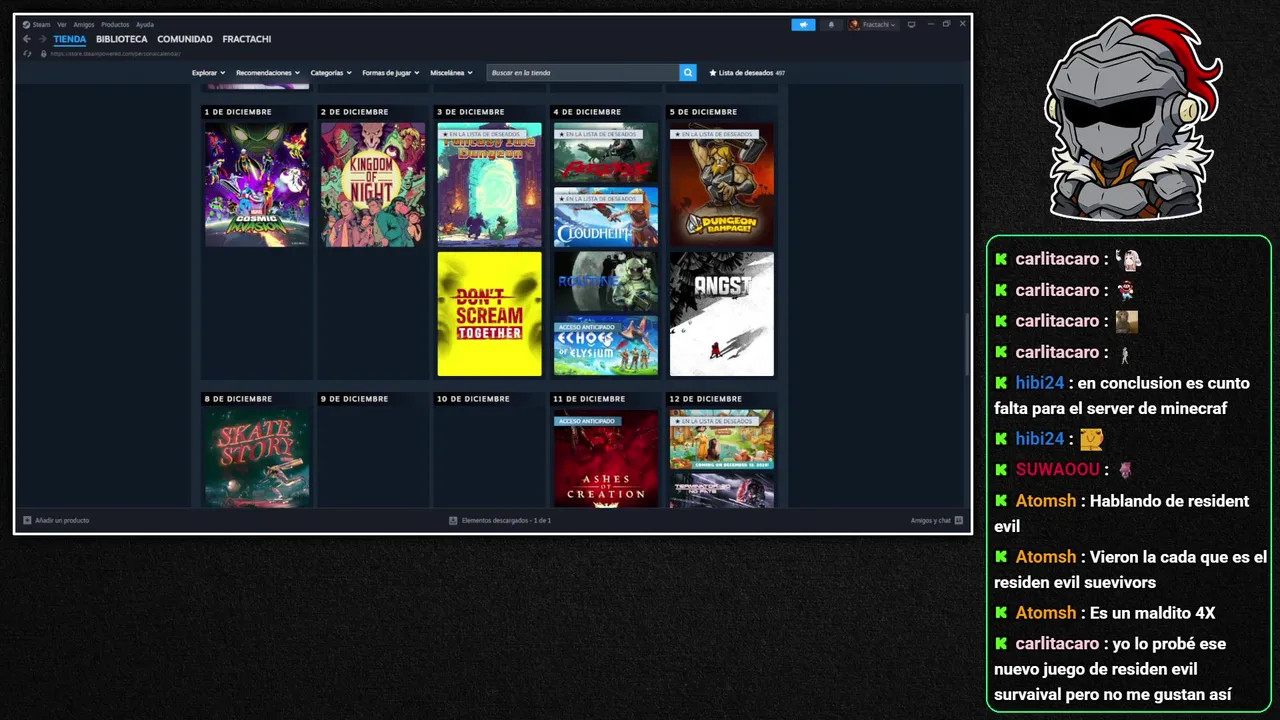The image size is (1280, 720).
Task: Open the Skate Story game tile
Action: [257, 458]
